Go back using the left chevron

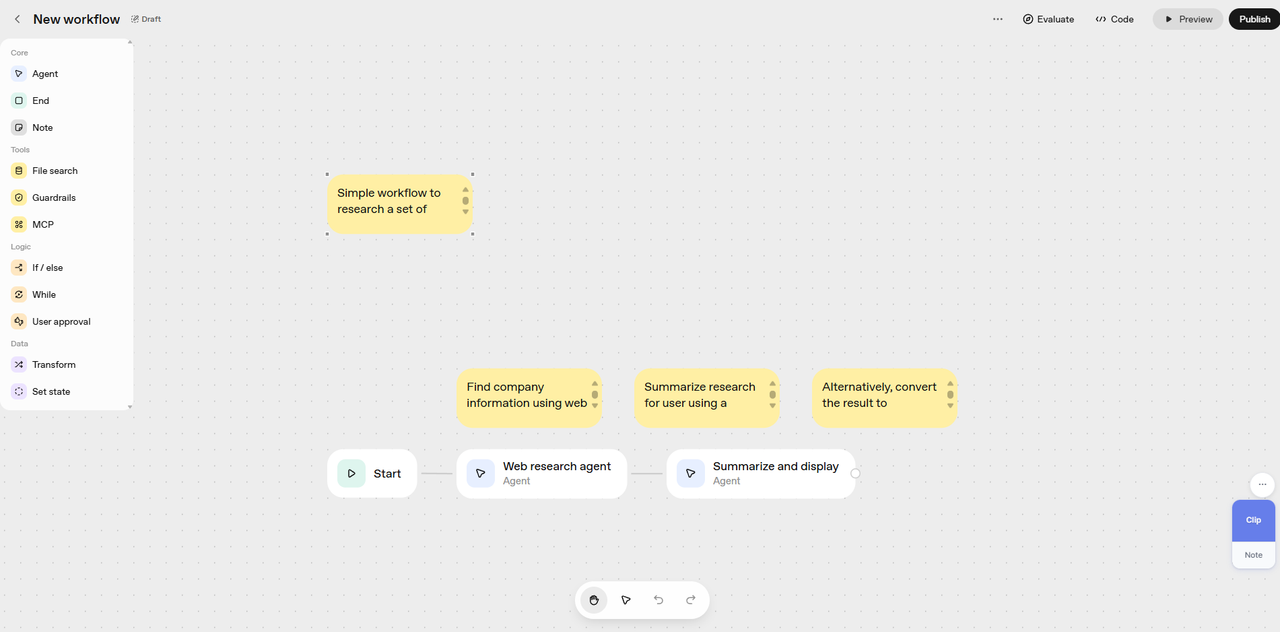17,19
